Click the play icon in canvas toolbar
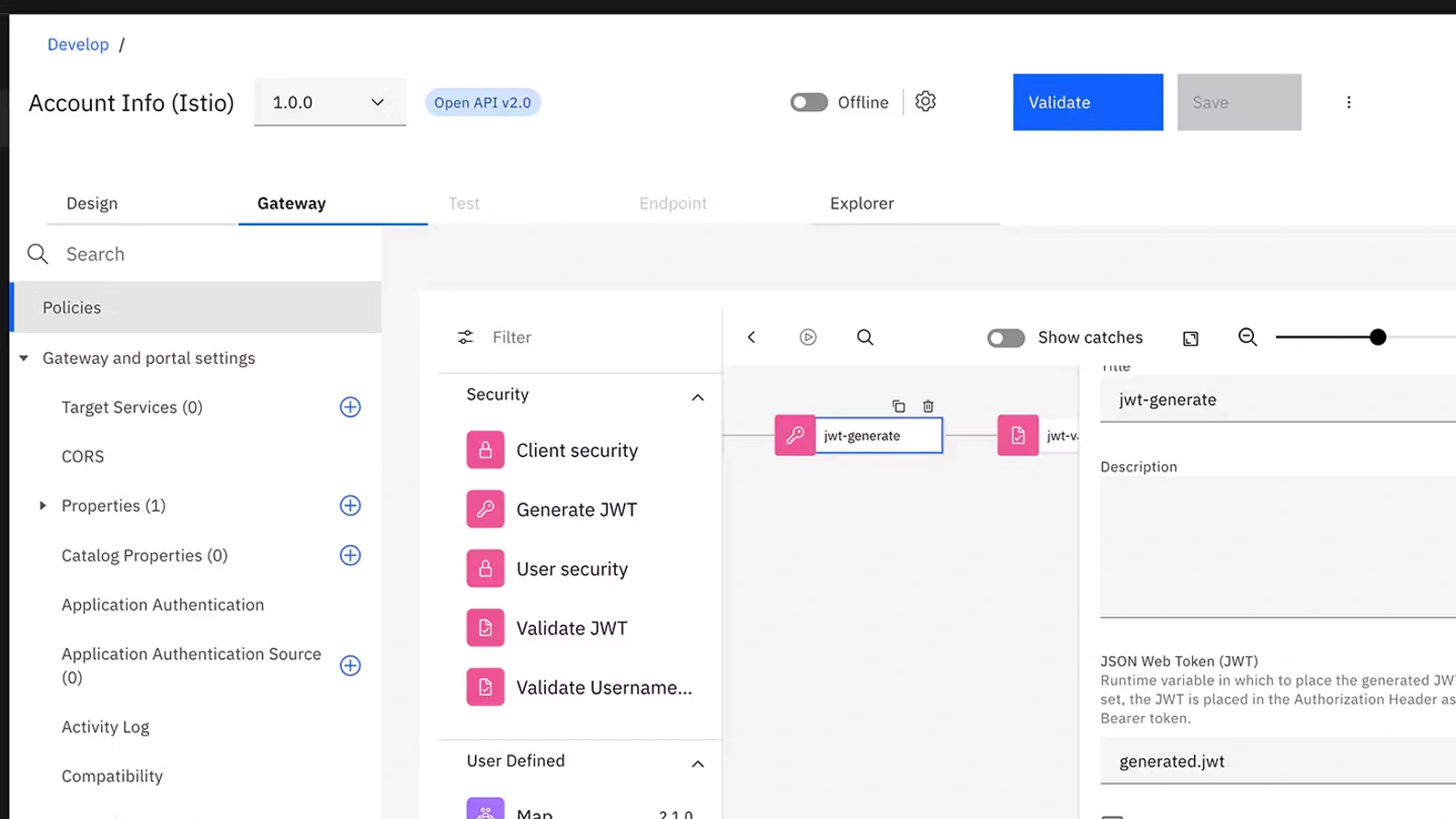This screenshot has width=1456, height=819. click(x=807, y=337)
